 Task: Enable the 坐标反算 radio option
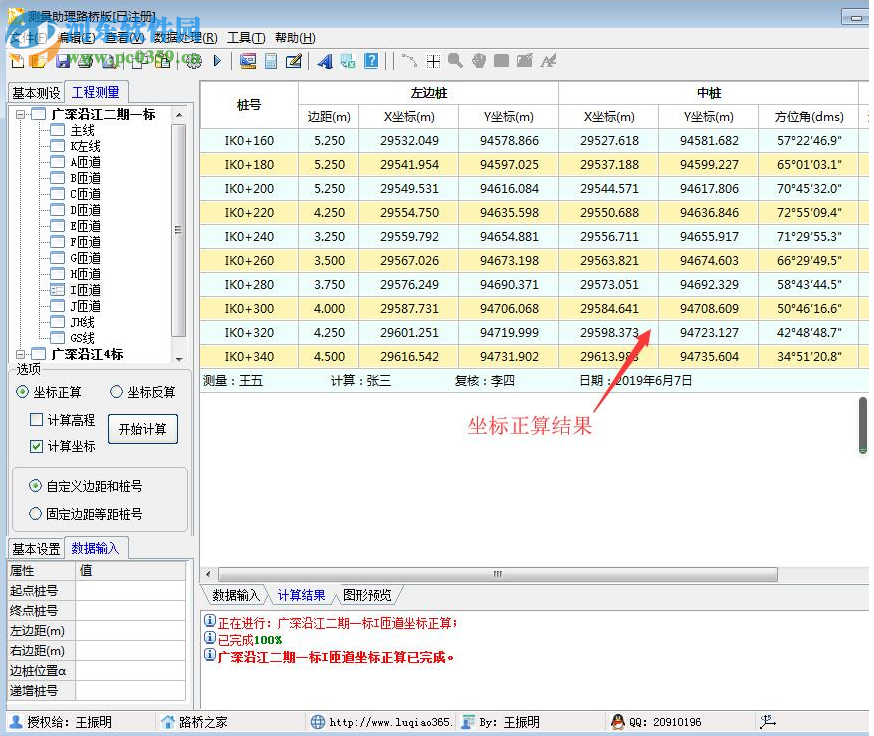(x=116, y=390)
